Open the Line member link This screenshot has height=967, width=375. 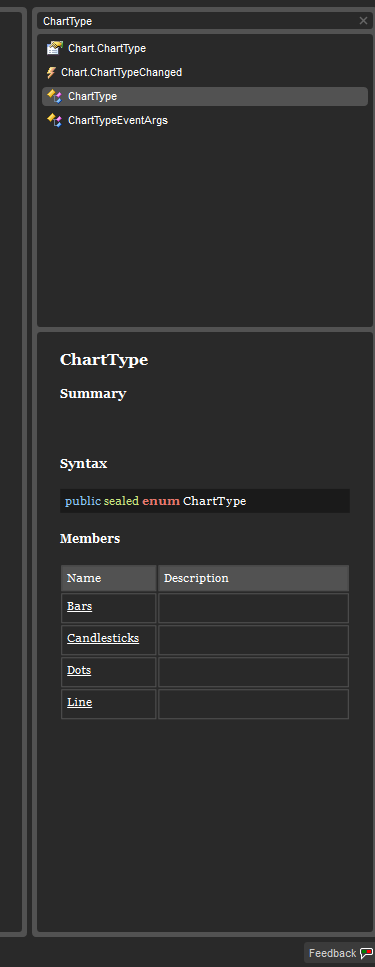80,702
